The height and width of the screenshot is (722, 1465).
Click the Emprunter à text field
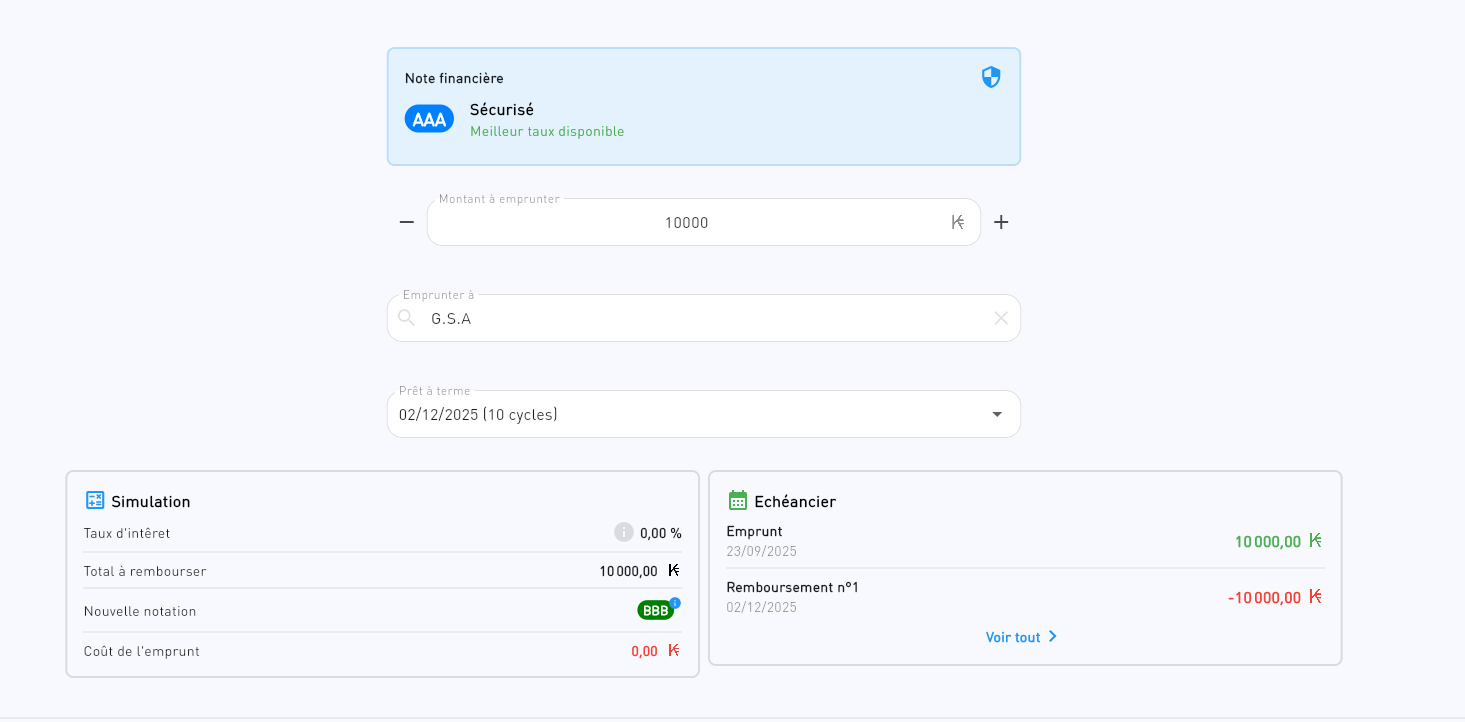pyautogui.click(x=700, y=319)
